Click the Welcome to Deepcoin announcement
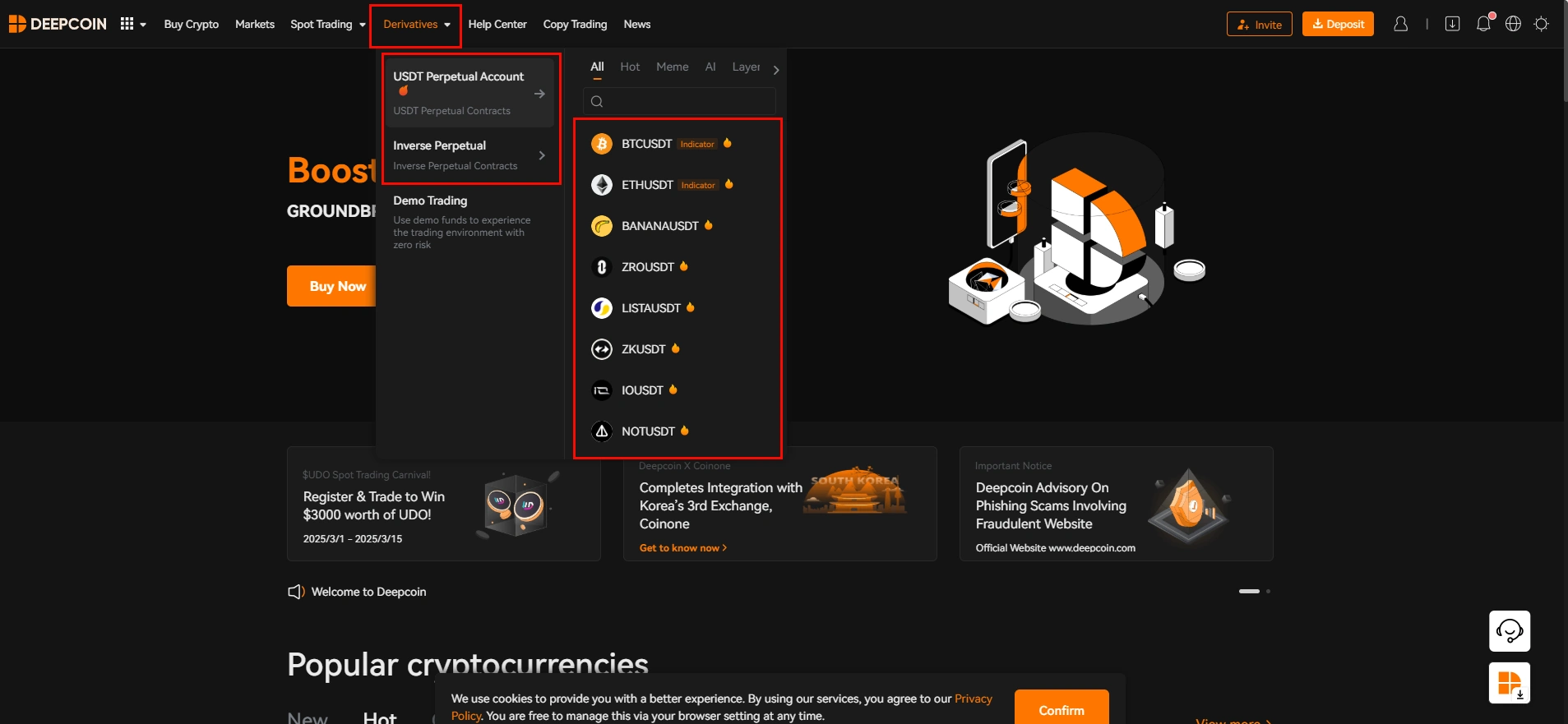 tap(368, 592)
